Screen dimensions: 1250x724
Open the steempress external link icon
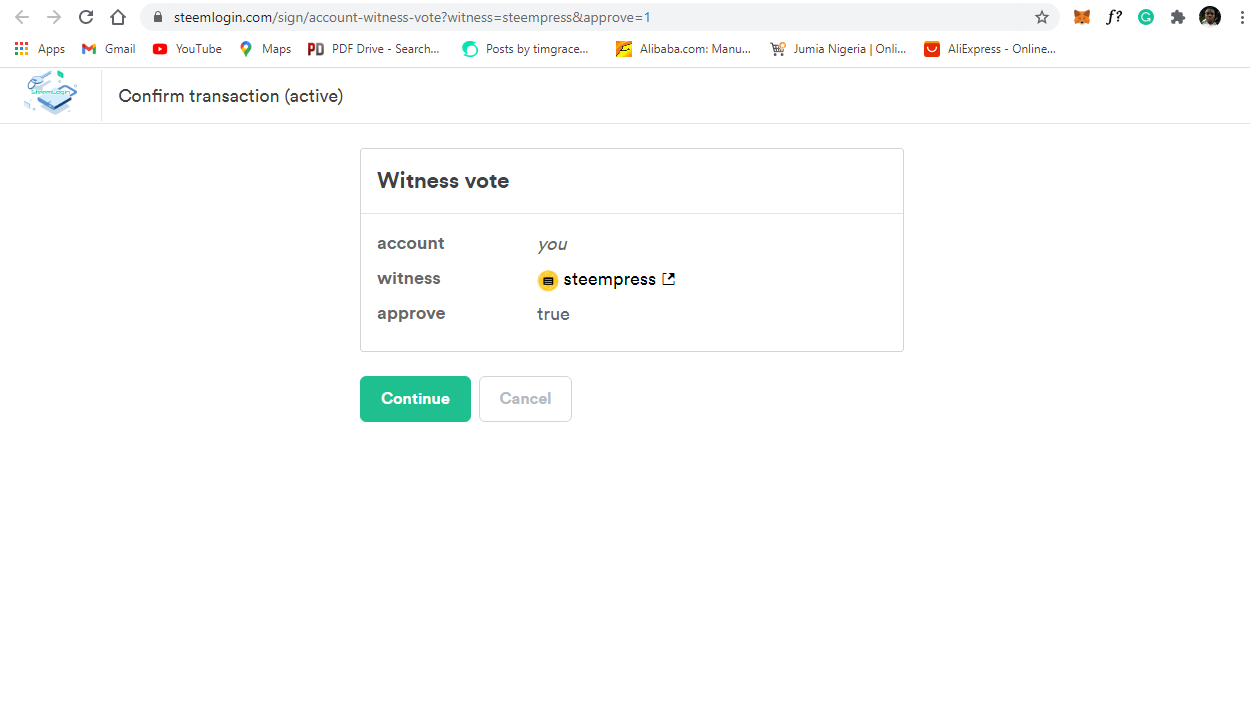668,279
